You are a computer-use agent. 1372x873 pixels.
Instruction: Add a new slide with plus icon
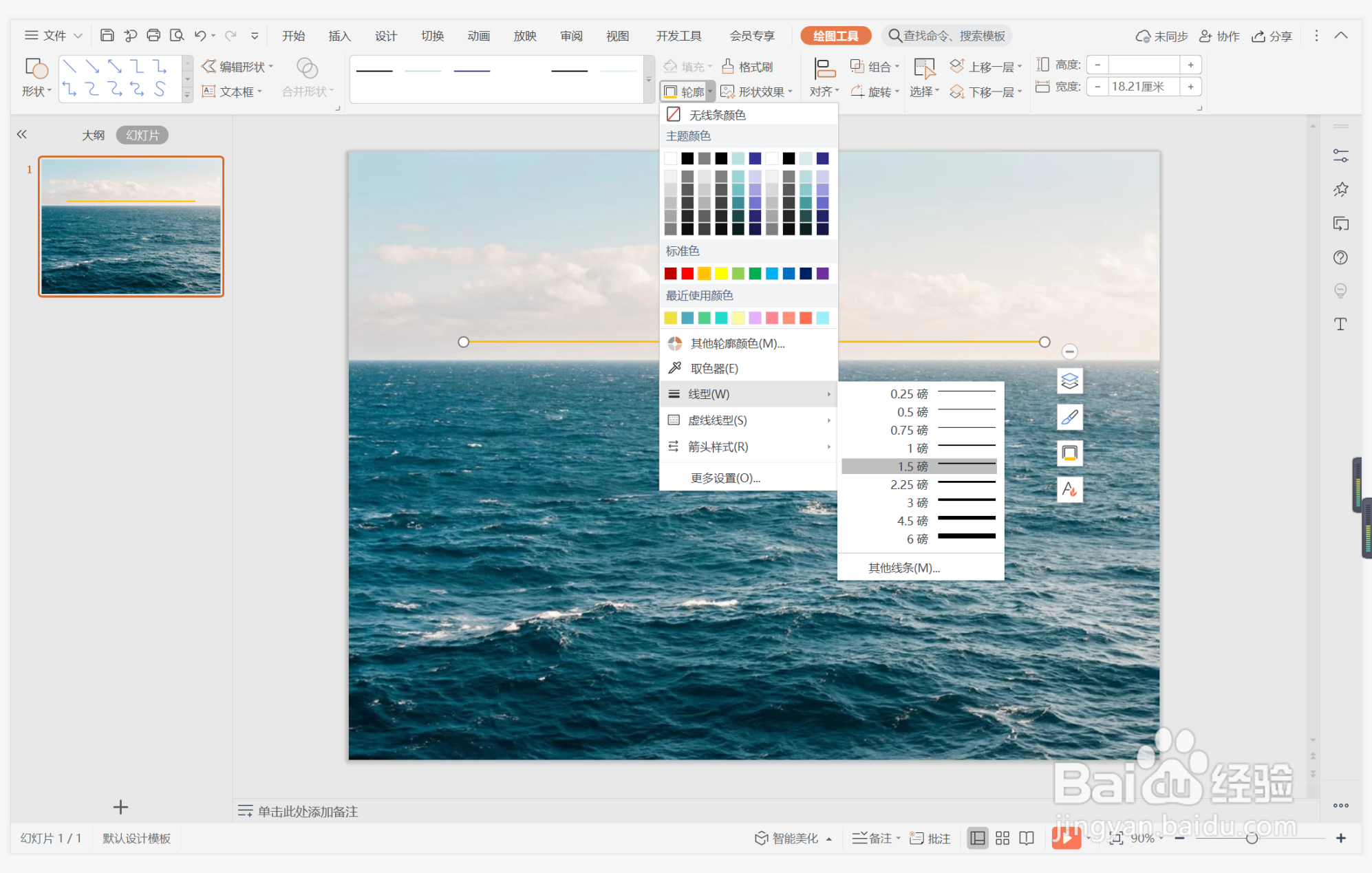tap(120, 807)
